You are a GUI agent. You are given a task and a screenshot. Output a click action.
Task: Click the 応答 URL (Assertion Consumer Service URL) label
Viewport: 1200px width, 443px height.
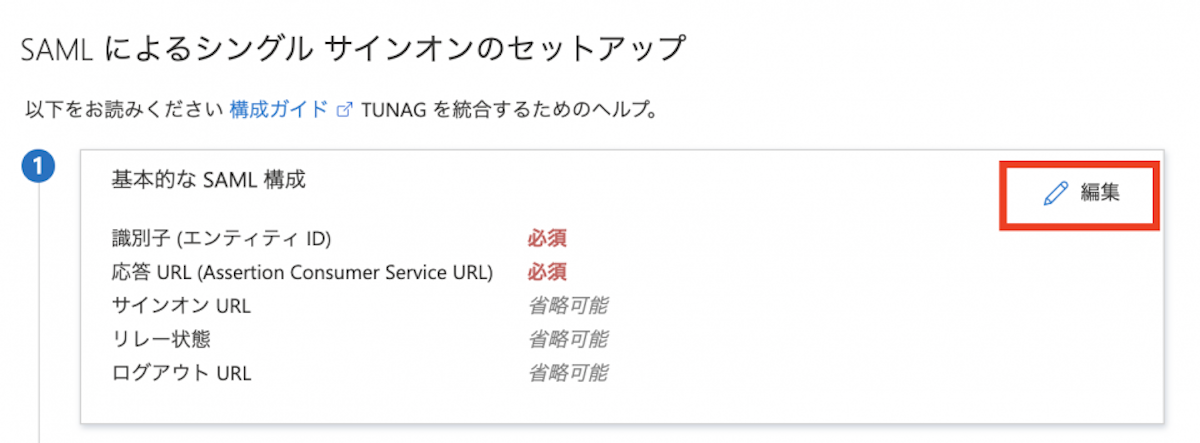coord(302,272)
